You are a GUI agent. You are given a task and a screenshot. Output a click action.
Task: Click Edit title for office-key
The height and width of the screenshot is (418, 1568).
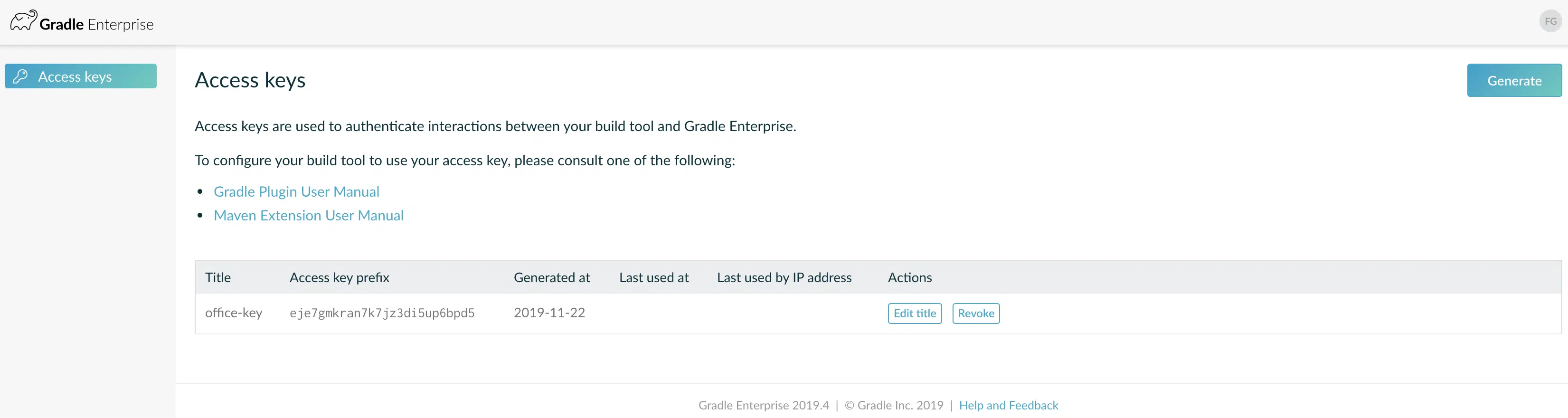(x=914, y=313)
